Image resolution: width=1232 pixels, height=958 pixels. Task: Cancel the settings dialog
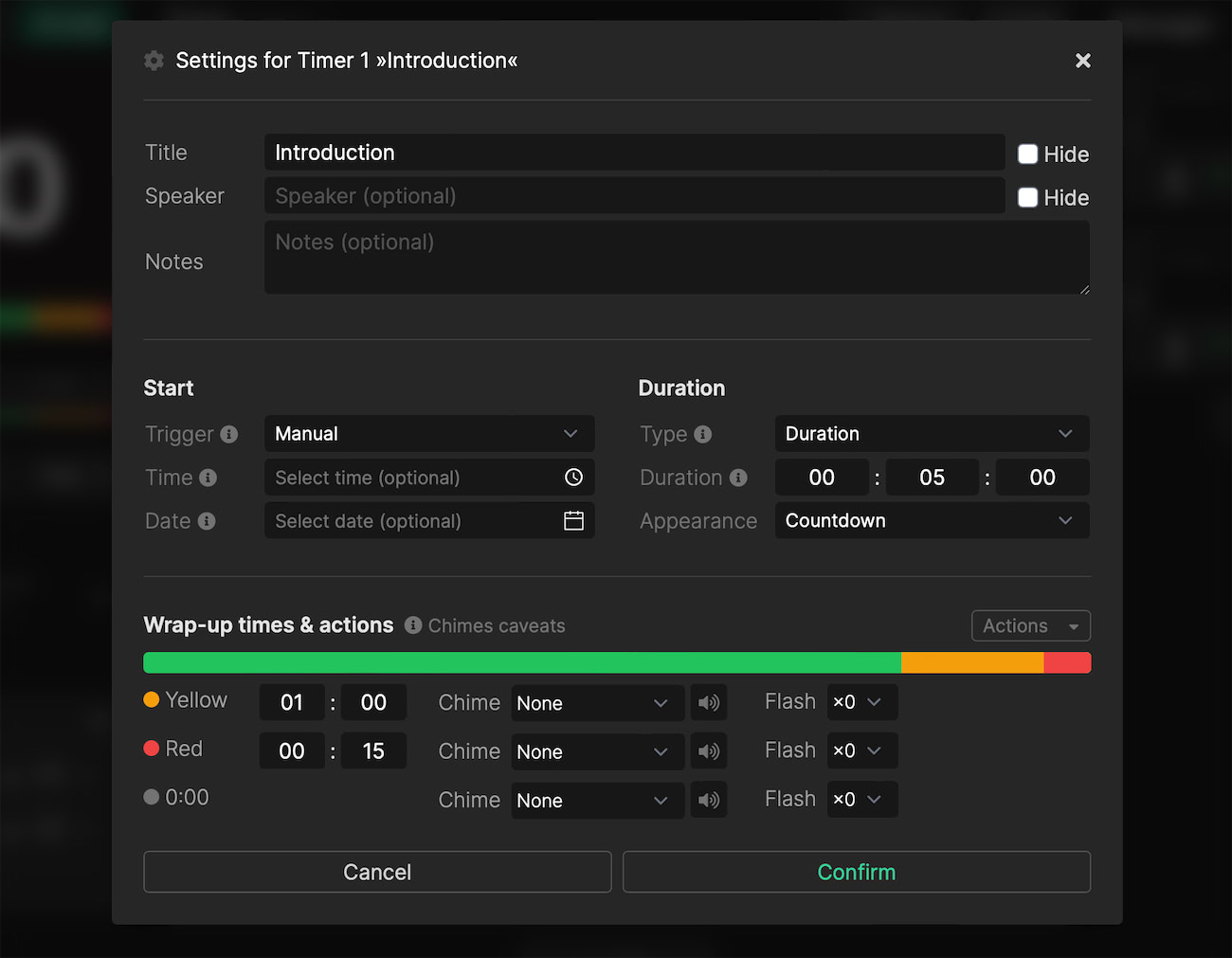376,872
